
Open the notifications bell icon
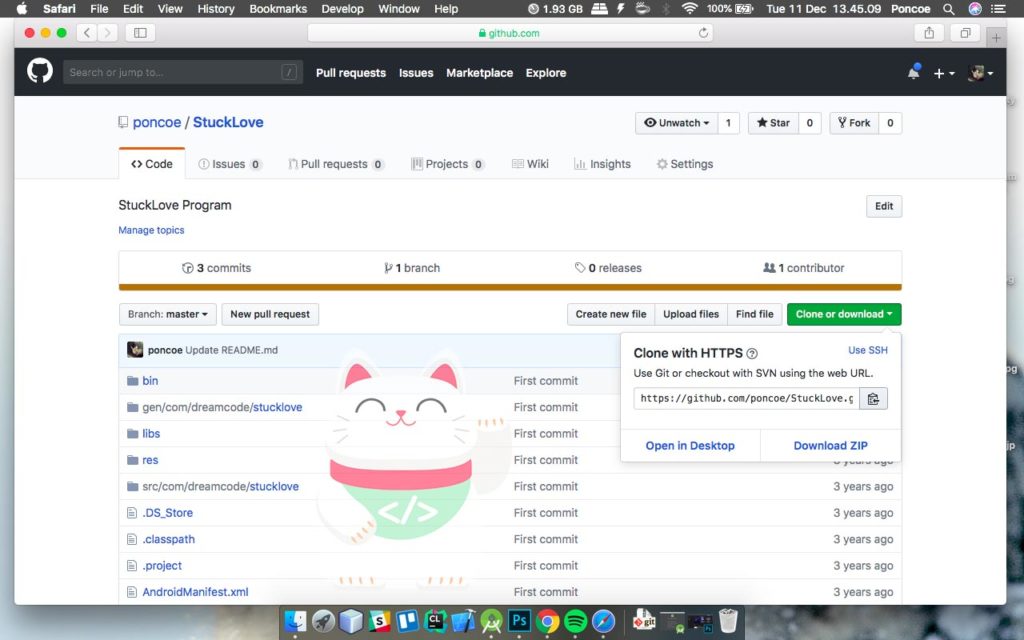(x=913, y=72)
